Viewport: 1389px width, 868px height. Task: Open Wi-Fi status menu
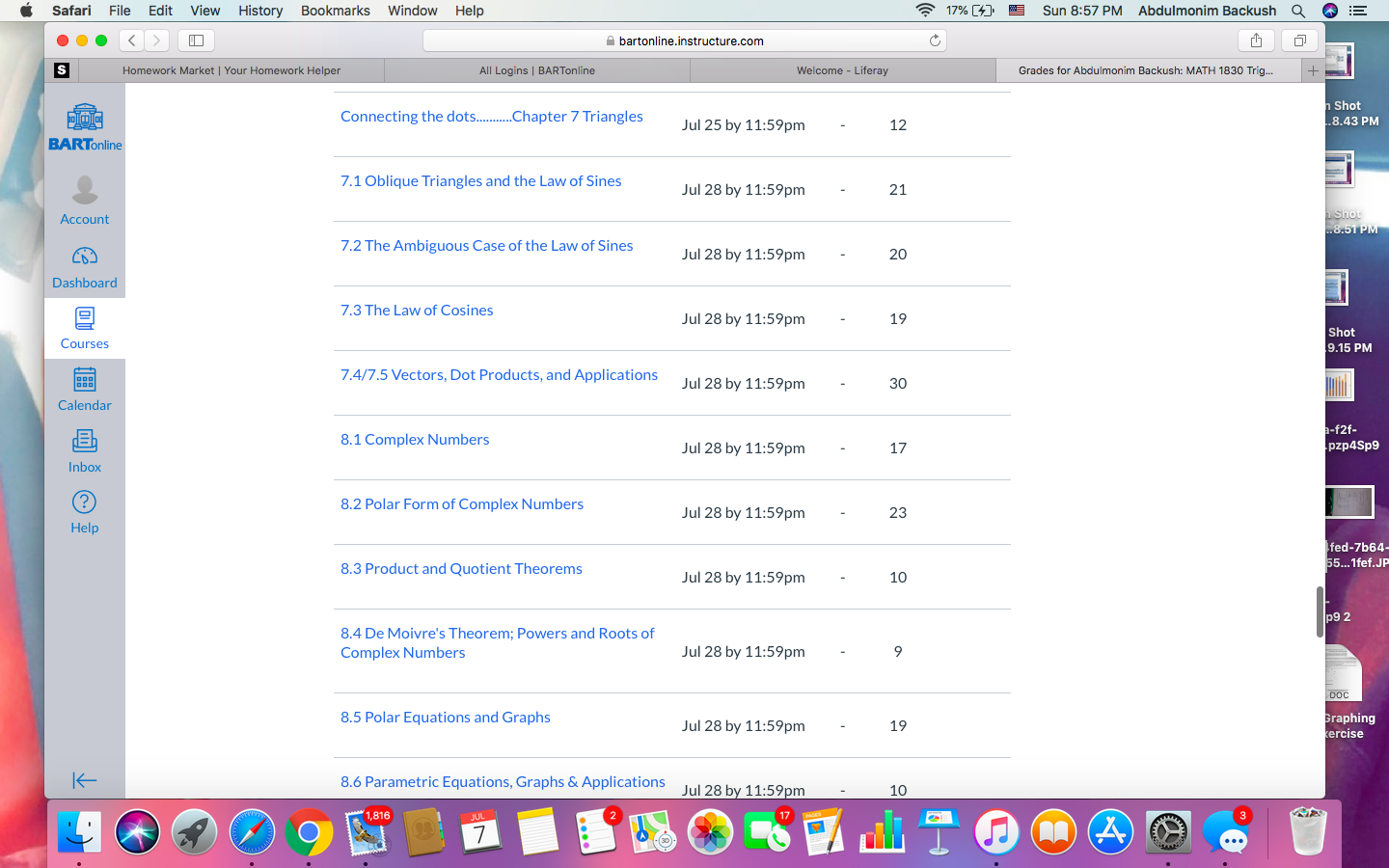point(925,11)
